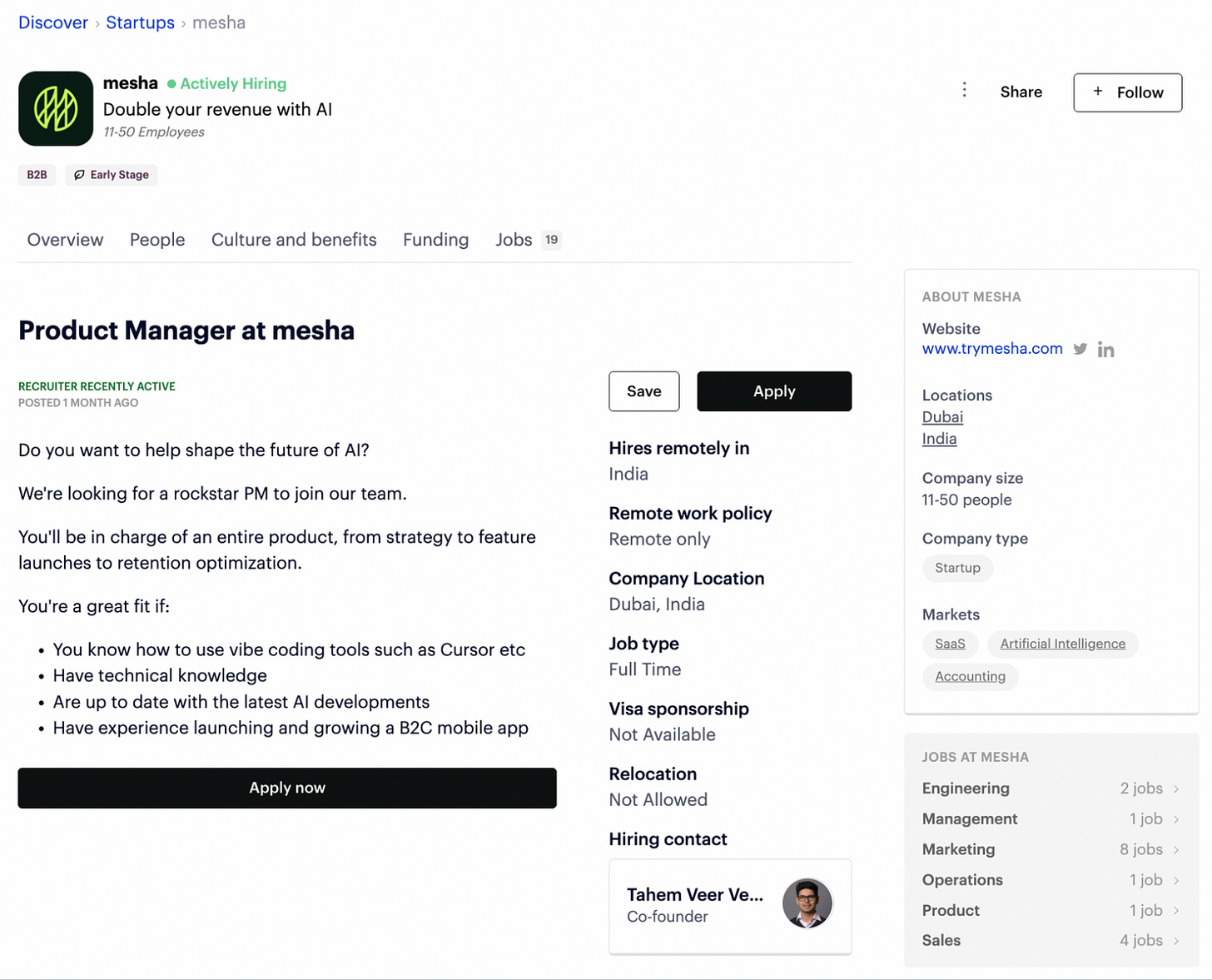Screen dimensions: 1212x980
Task: Click the plus icon in Follow button
Action: (x=1098, y=92)
